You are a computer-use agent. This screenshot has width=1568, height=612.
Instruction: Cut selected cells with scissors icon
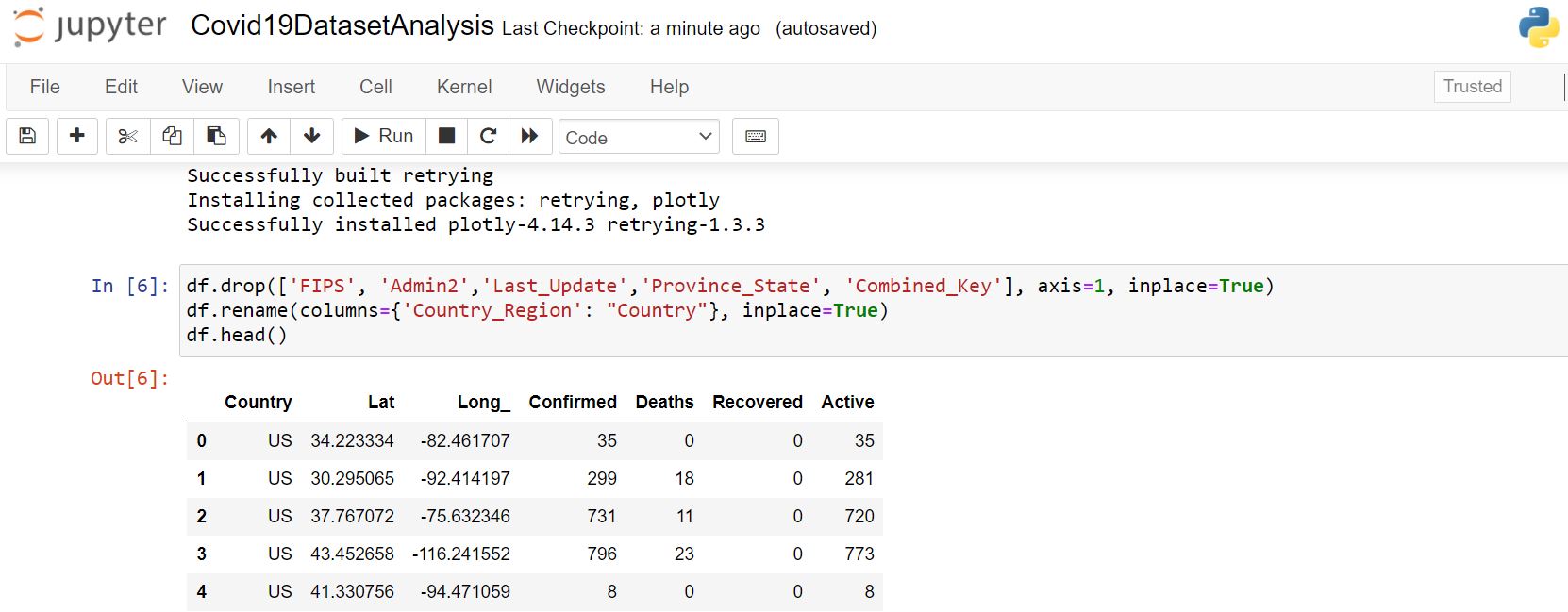(x=128, y=137)
